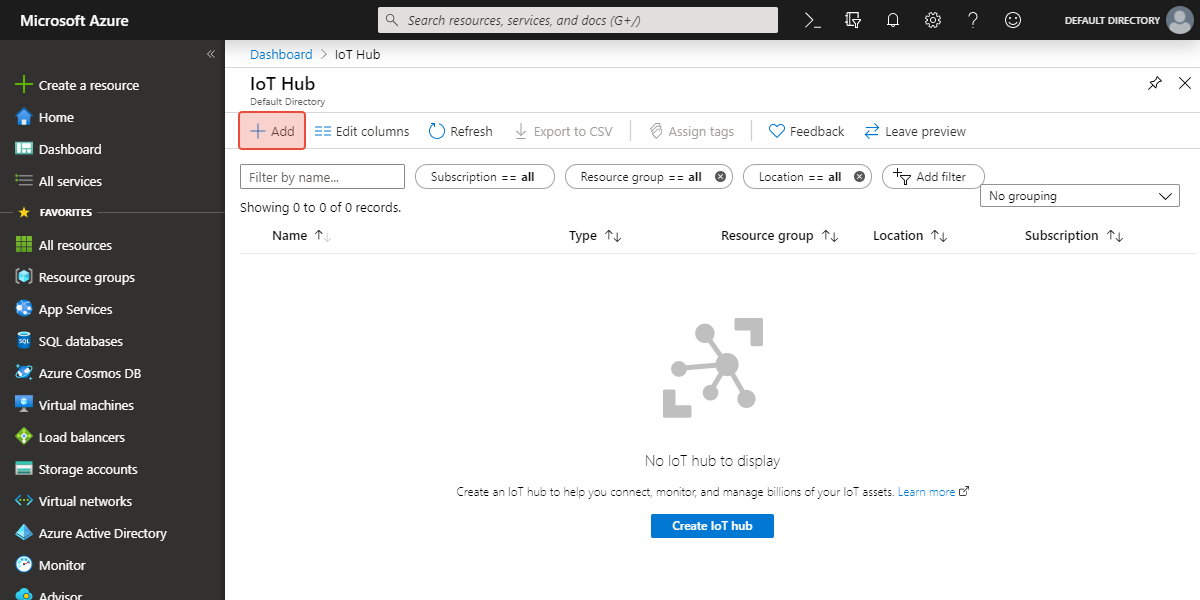The height and width of the screenshot is (600, 1200).
Task: Remove the Resource group filter
Action: 718,176
